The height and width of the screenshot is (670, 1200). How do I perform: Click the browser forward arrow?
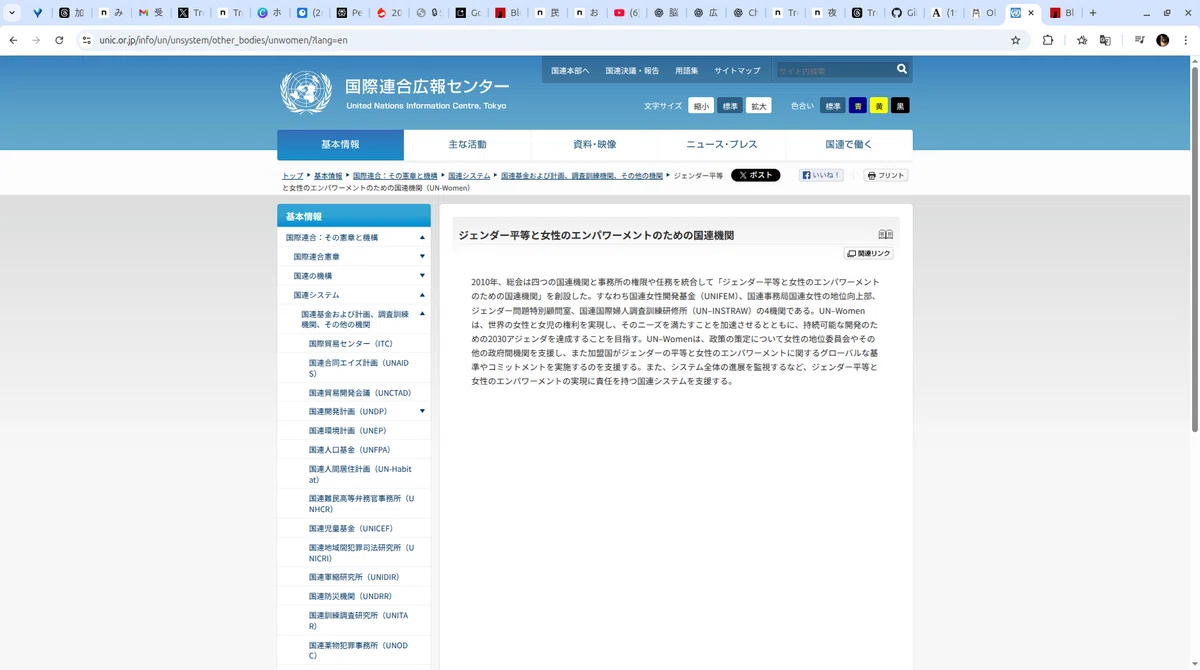click(36, 40)
